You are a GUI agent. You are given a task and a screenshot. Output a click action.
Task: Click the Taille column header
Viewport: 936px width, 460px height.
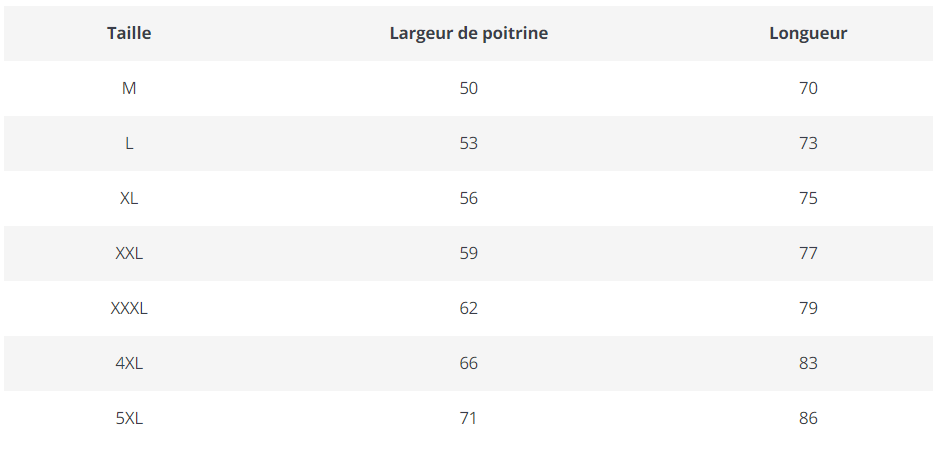pos(129,33)
